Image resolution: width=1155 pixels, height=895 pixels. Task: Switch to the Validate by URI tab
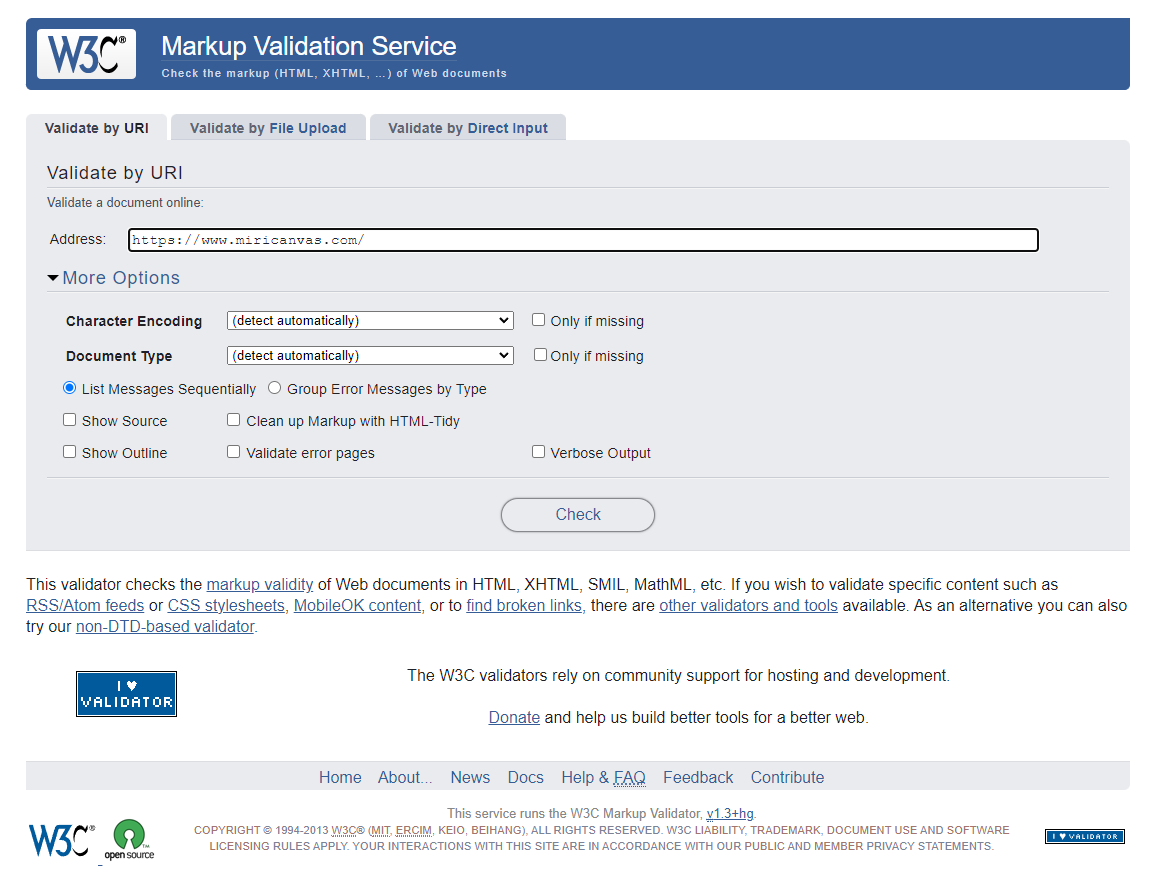point(96,128)
